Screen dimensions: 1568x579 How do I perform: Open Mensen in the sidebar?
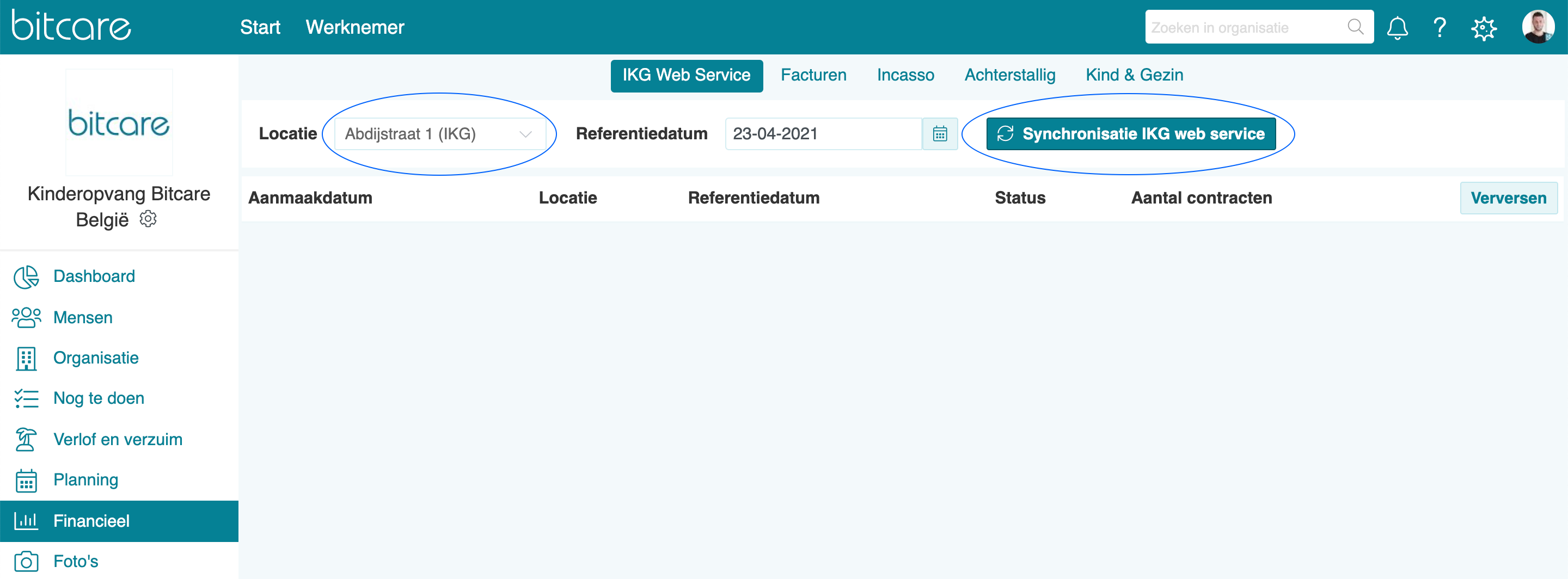[83, 317]
